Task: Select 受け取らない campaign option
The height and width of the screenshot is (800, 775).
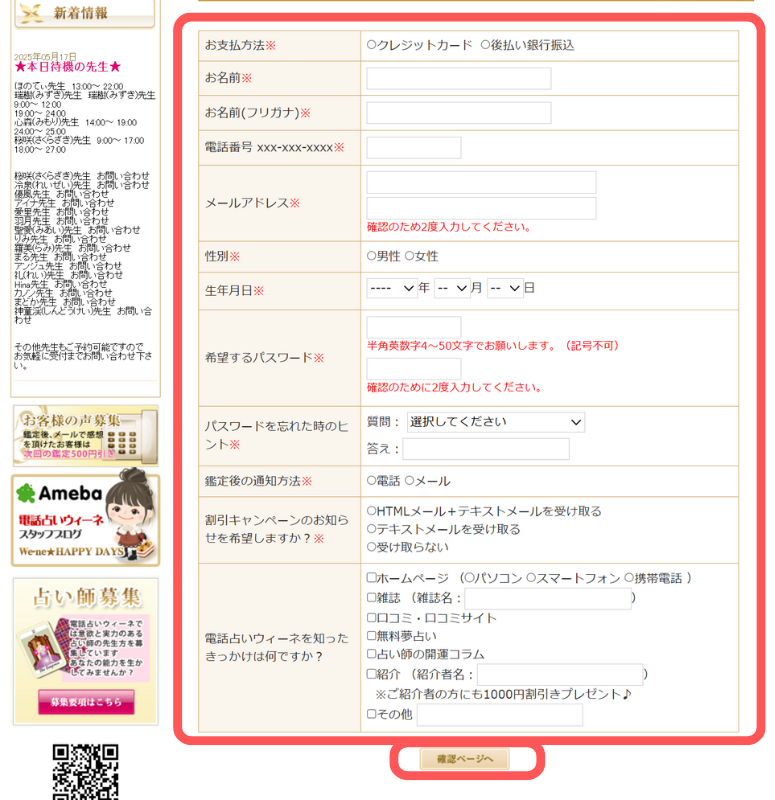Action: (x=371, y=547)
